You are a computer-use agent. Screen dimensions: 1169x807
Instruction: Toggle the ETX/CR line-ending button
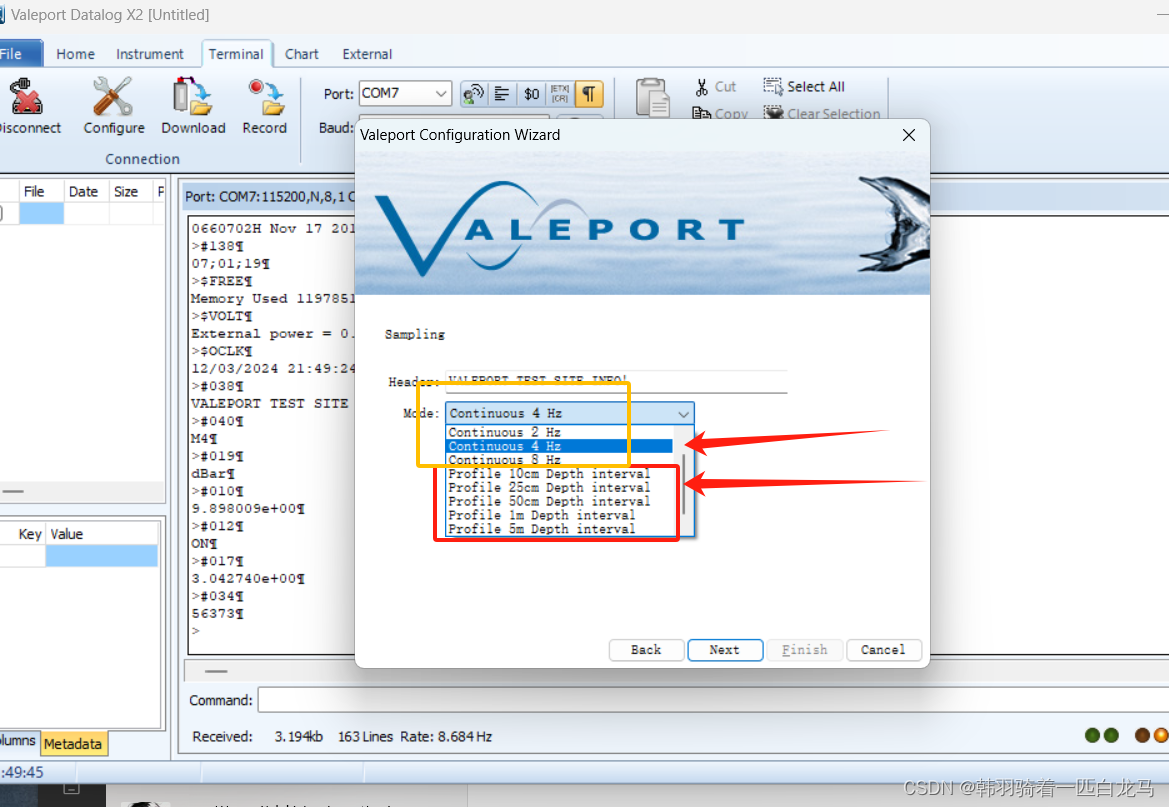559,94
